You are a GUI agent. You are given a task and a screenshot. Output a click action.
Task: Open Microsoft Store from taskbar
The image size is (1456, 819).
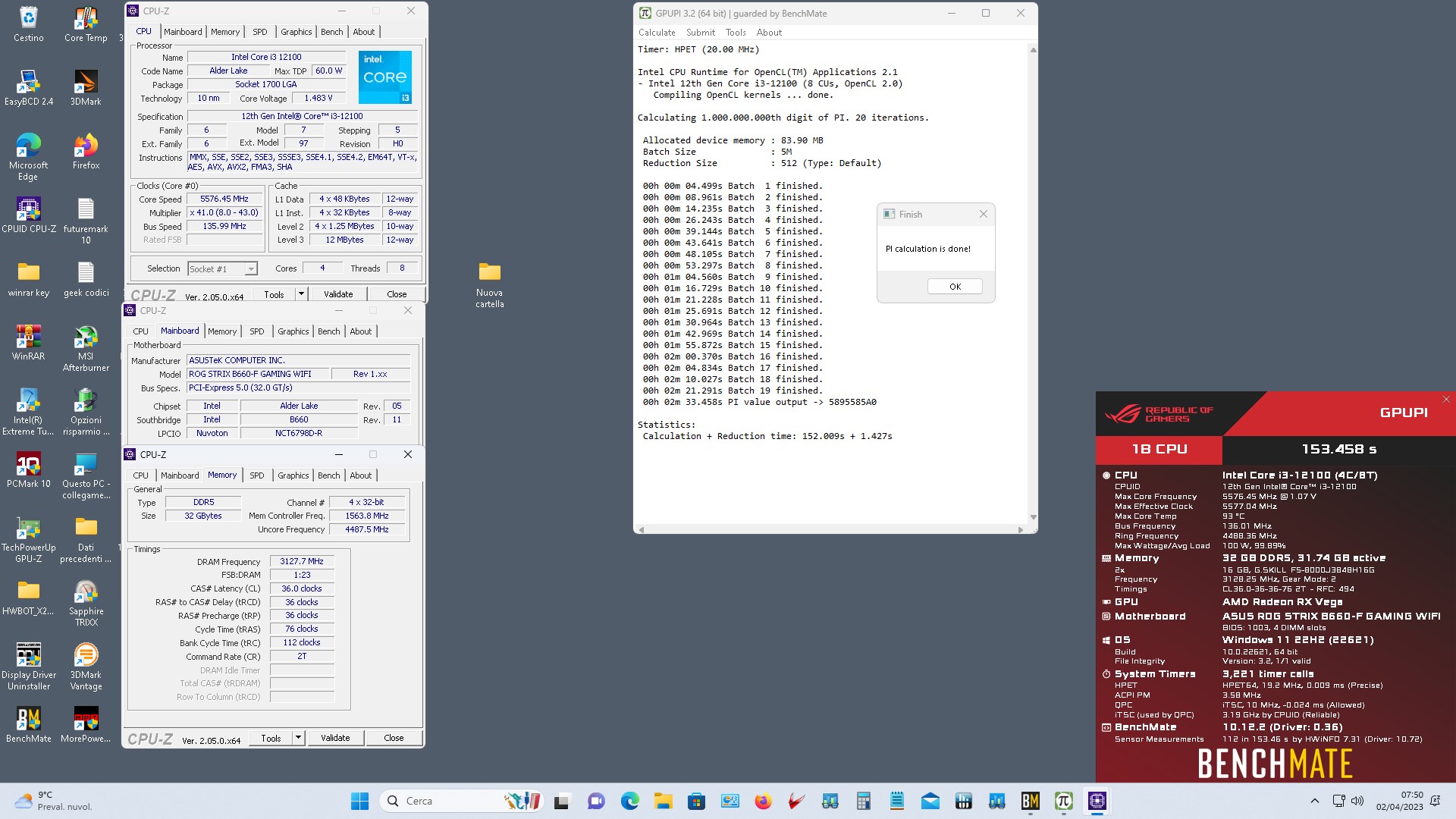(x=696, y=801)
